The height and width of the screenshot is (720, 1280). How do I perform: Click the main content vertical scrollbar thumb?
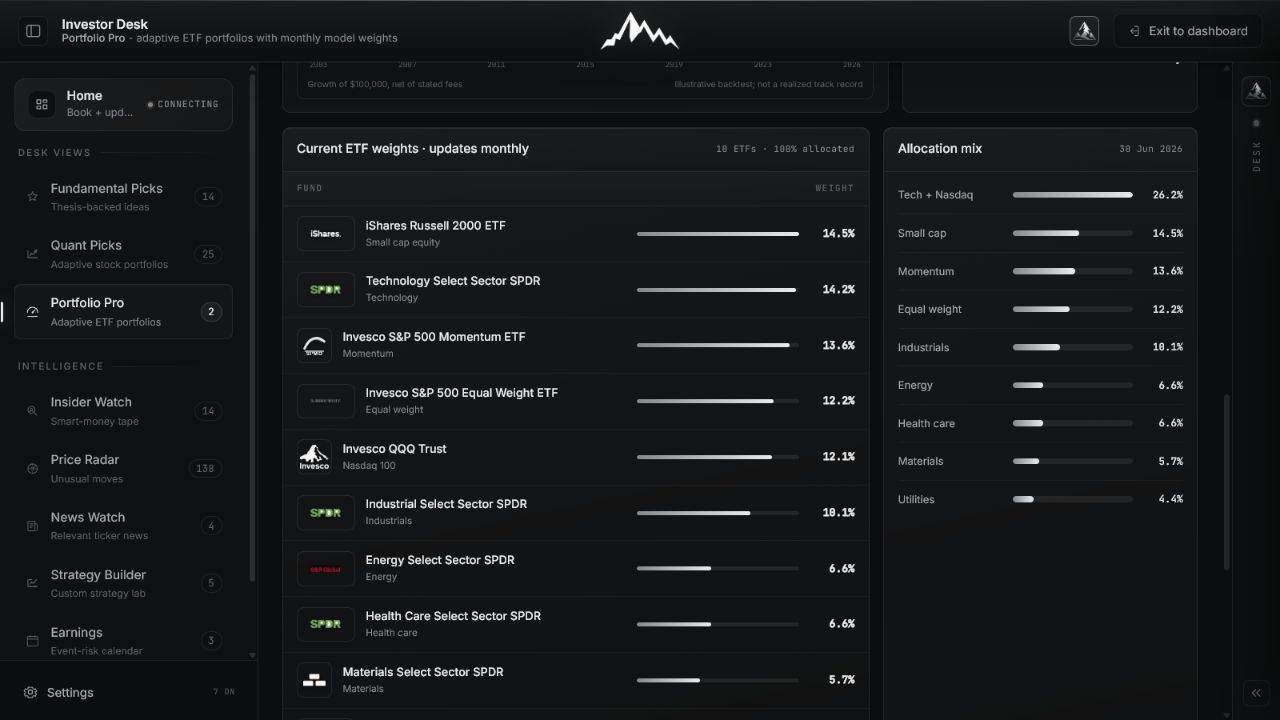[1226, 483]
